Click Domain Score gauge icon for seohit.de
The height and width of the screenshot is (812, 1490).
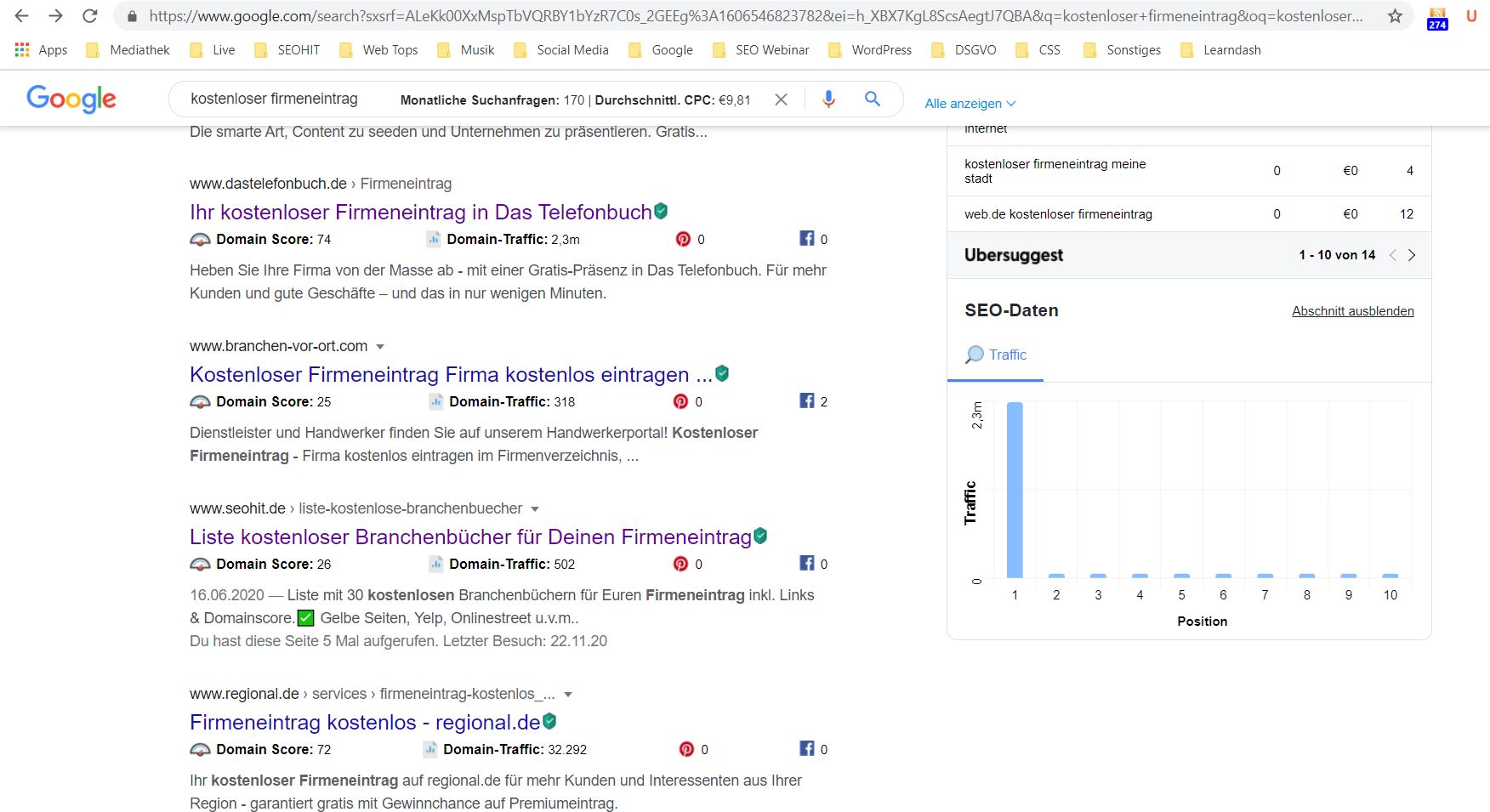(x=200, y=564)
